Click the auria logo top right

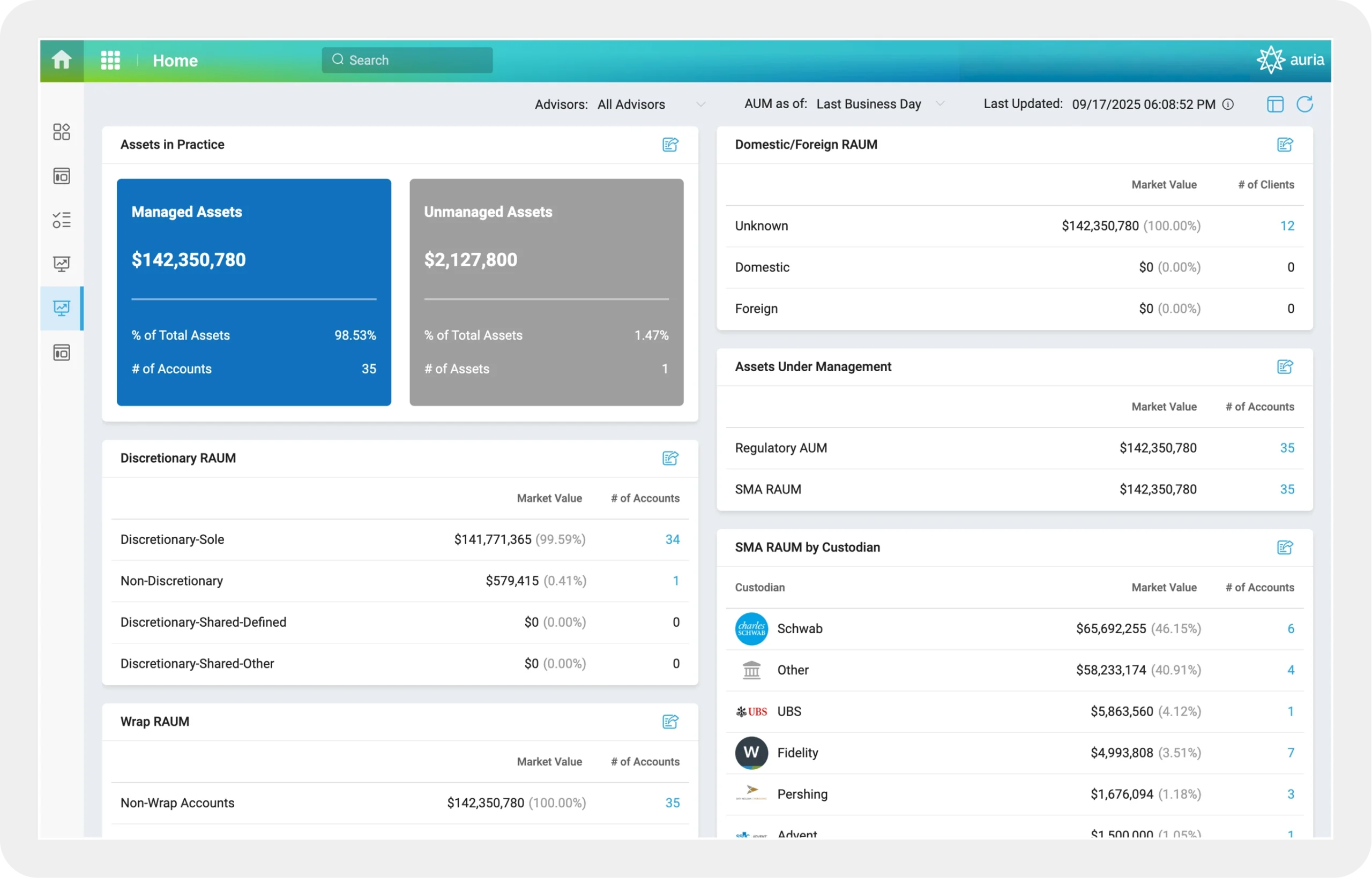pyautogui.click(x=1291, y=59)
